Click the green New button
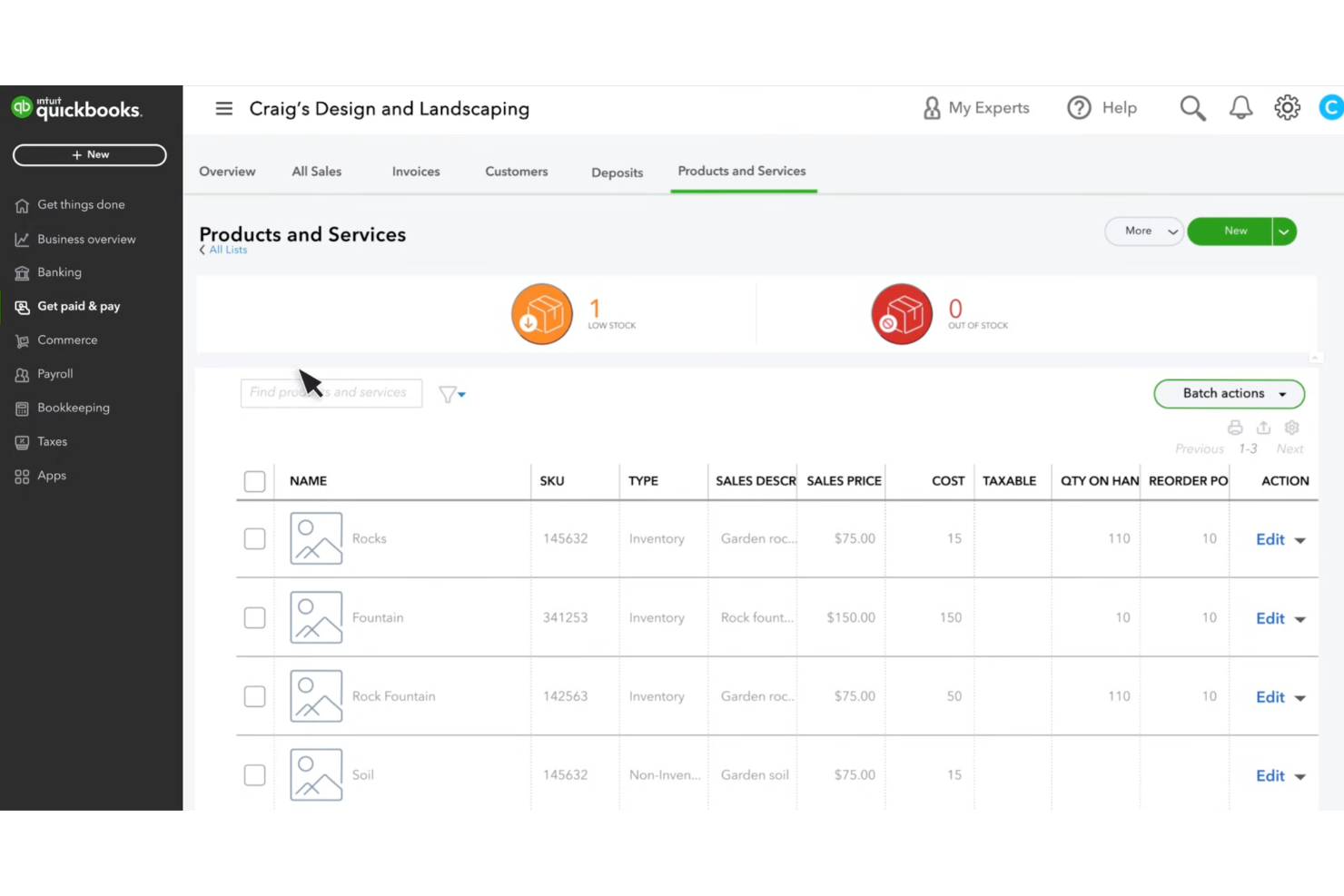1344x896 pixels. [x=1235, y=231]
